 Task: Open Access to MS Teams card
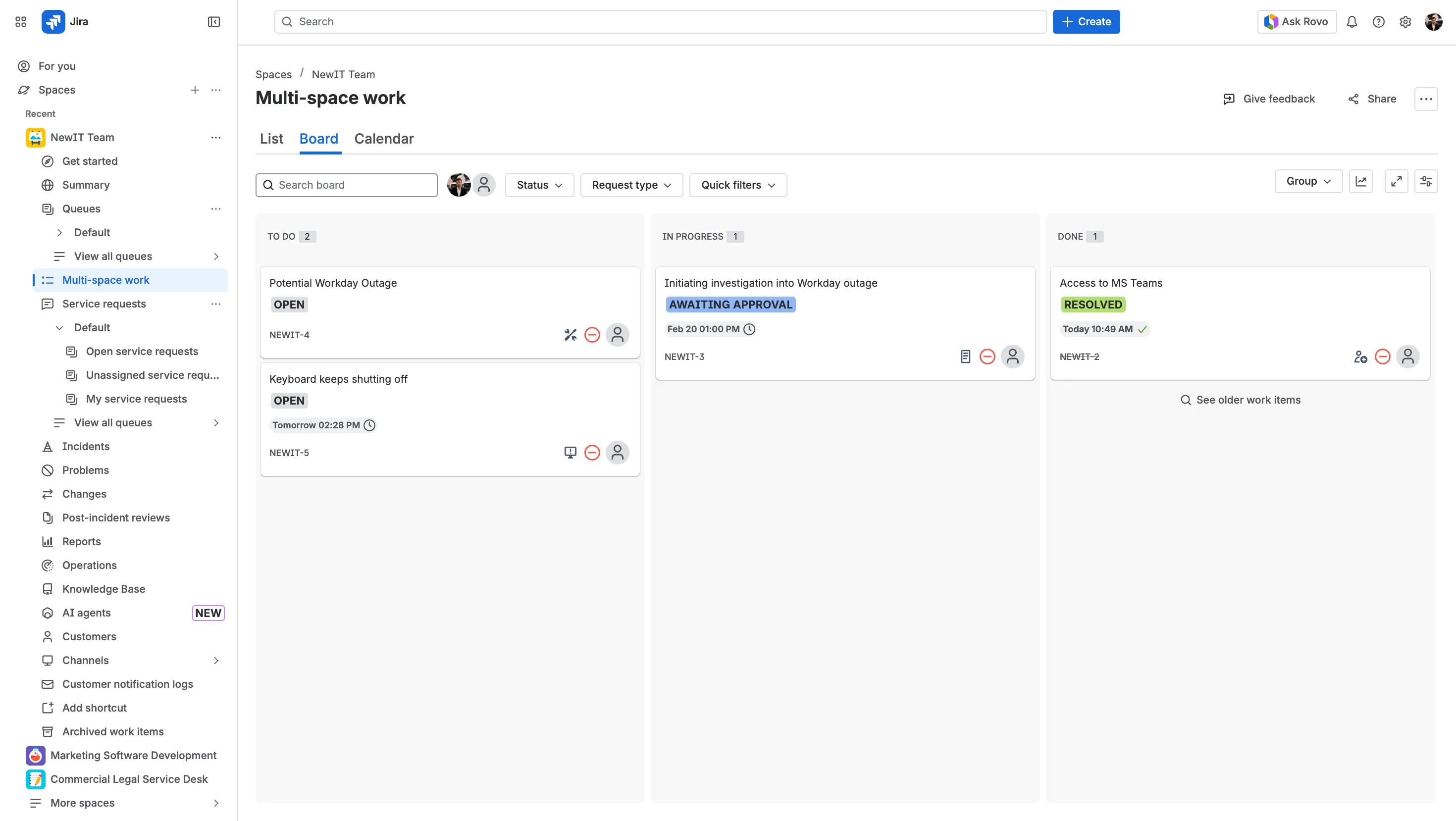[x=1240, y=323]
